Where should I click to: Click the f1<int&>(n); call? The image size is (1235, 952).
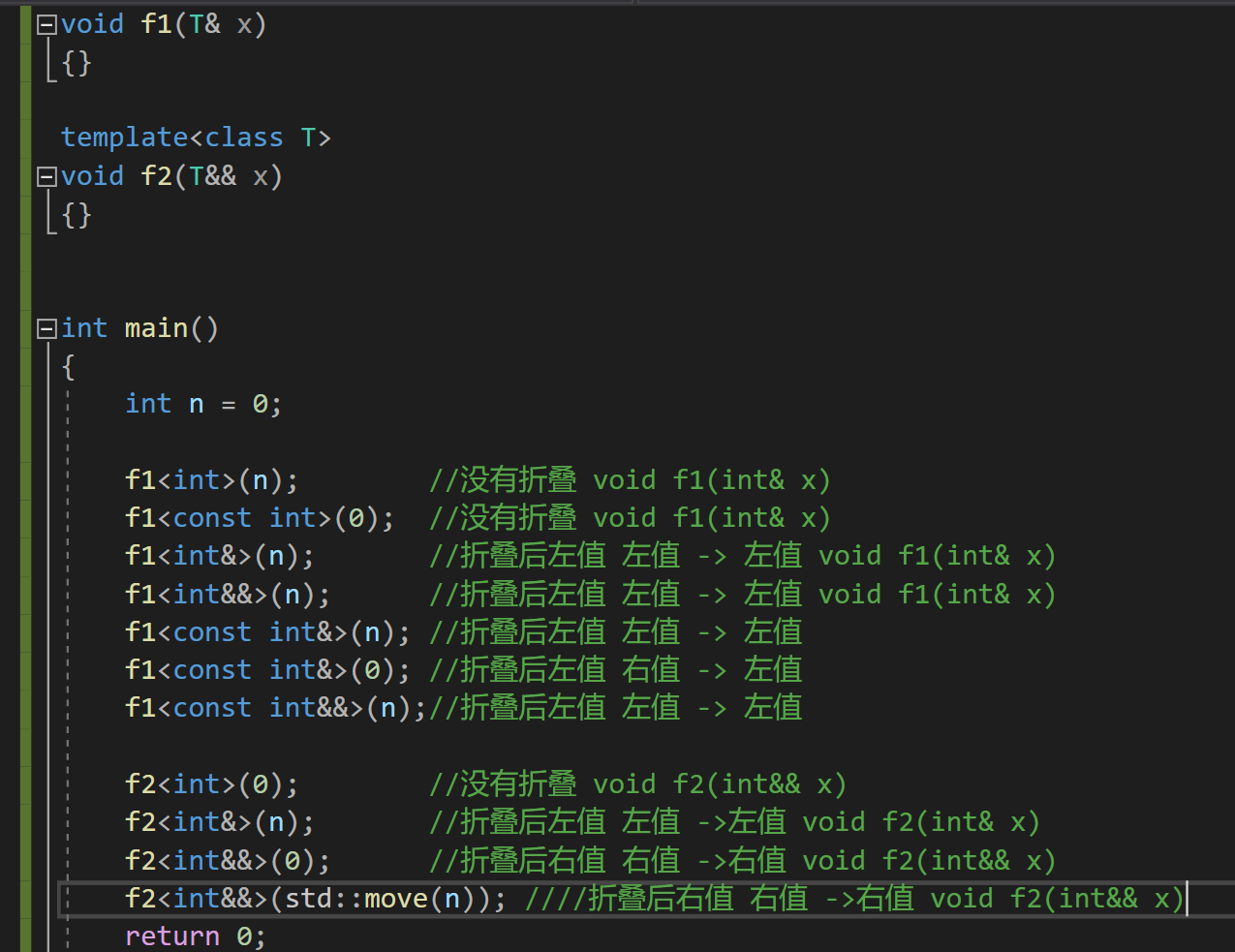(x=220, y=556)
